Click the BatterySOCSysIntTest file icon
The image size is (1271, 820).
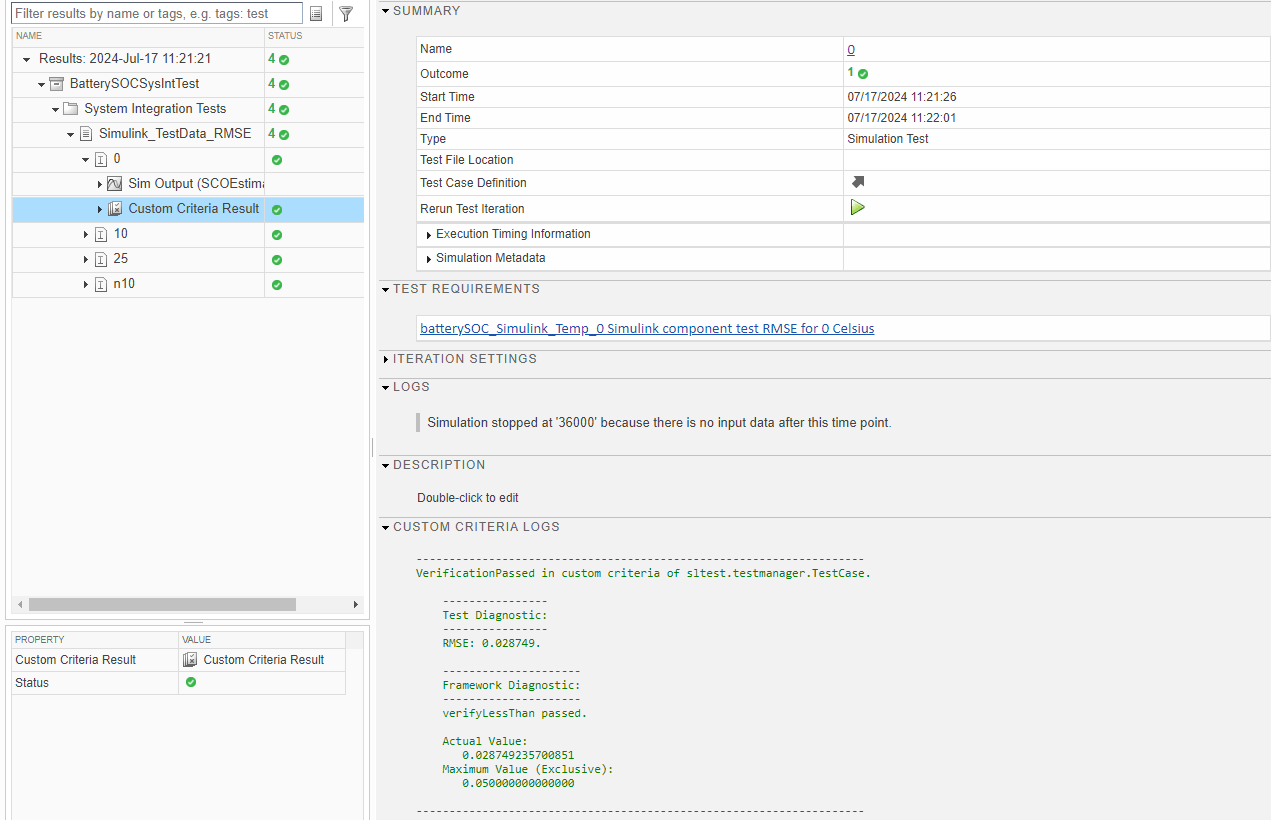point(57,84)
